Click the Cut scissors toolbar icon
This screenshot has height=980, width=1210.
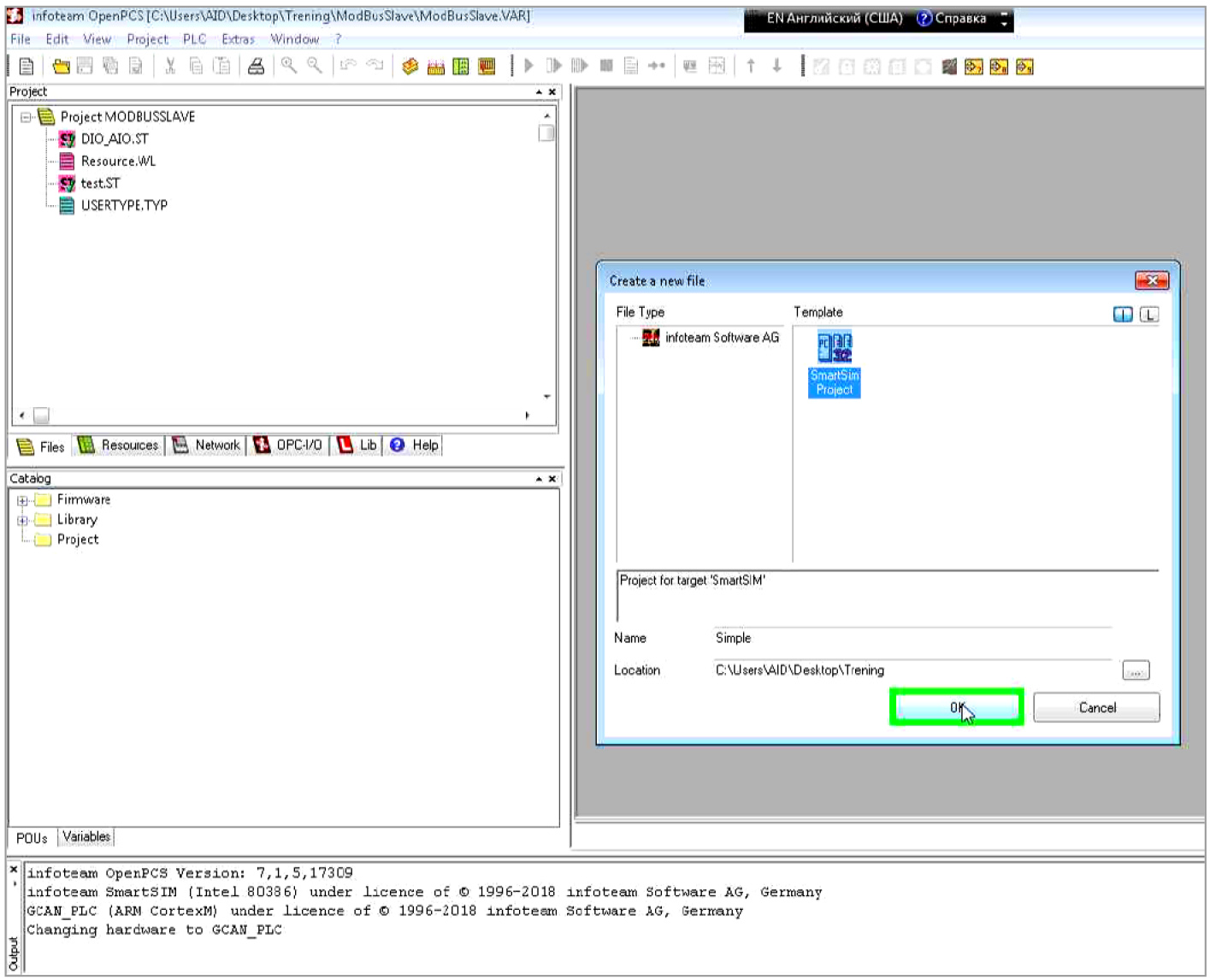coord(170,67)
